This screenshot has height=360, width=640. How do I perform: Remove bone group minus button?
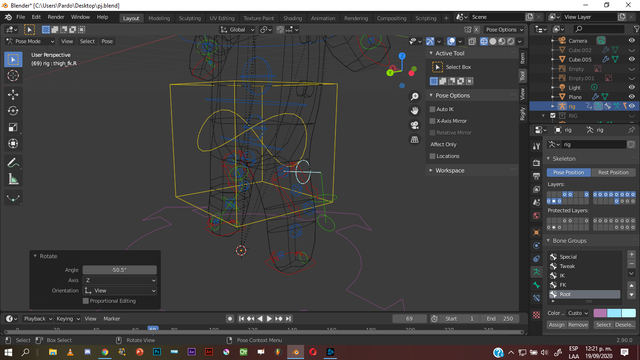pos(631,264)
